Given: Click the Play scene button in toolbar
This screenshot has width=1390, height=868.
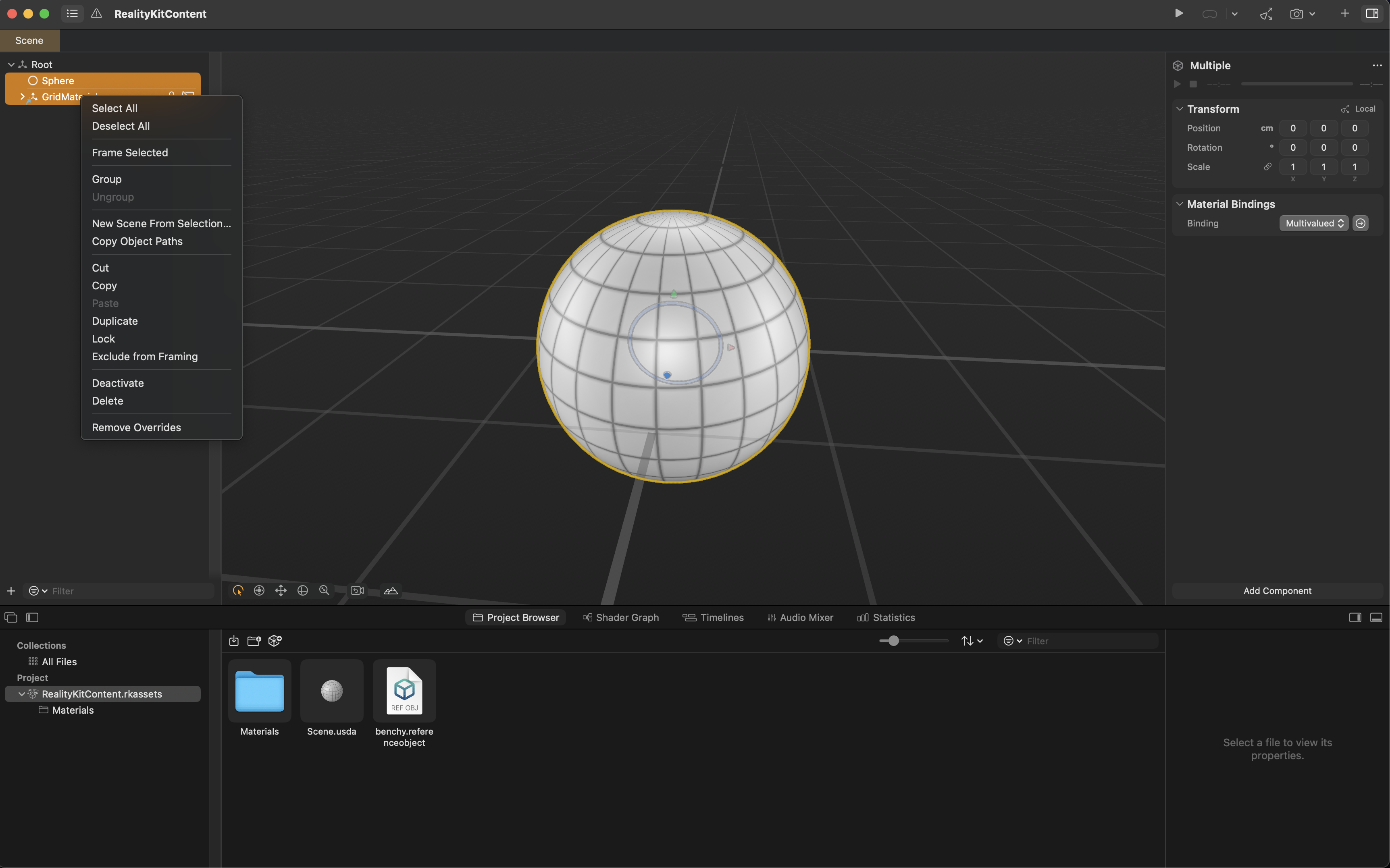Looking at the screenshot, I should pos(1179,13).
